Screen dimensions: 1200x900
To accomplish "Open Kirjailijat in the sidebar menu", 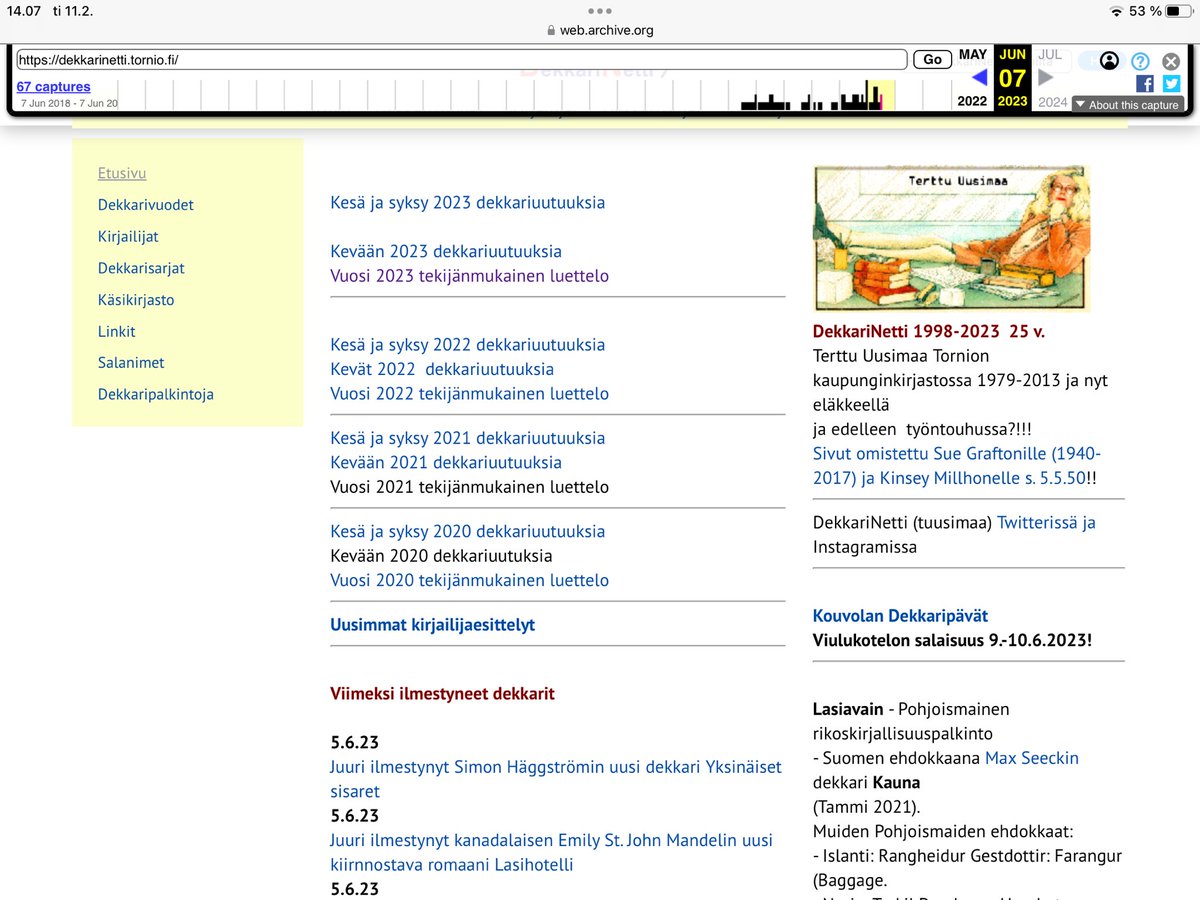I will pos(128,237).
